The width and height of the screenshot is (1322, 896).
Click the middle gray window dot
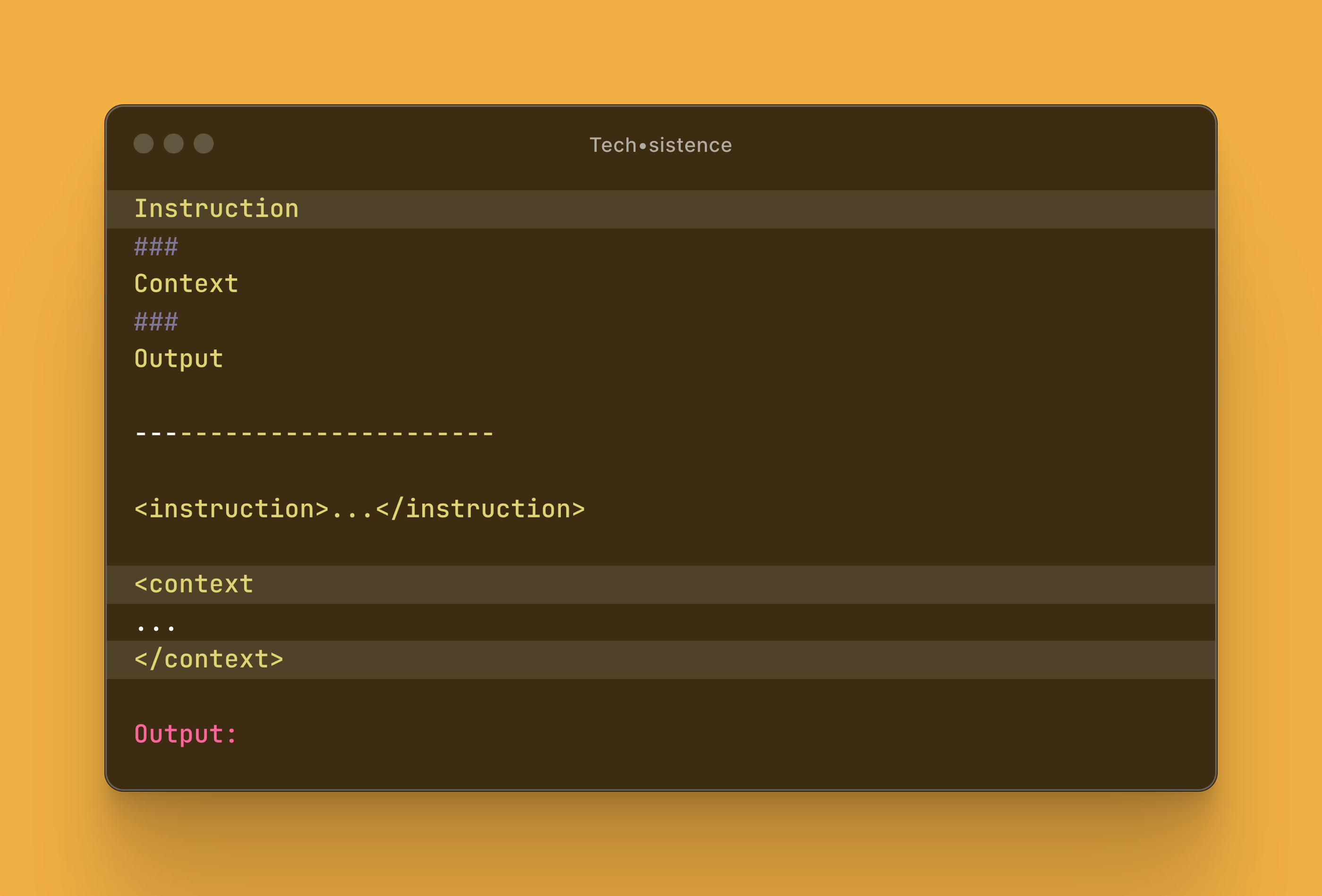[173, 144]
